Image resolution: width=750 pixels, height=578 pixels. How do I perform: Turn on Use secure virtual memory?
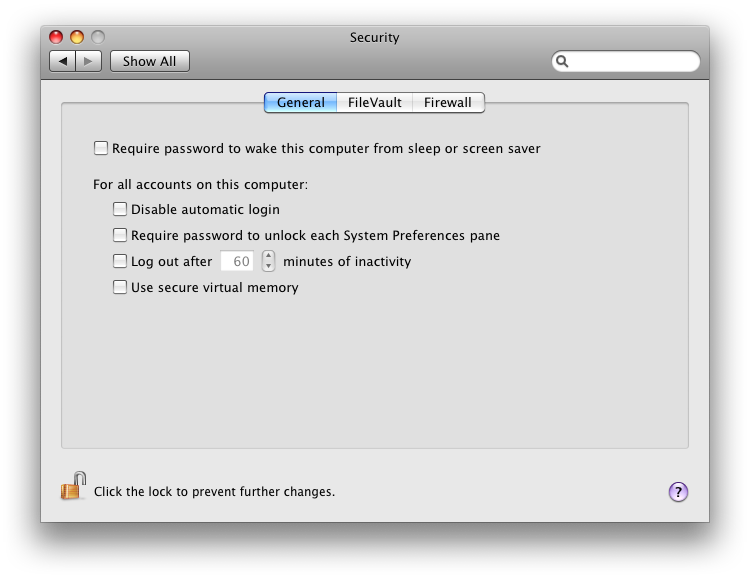tap(120, 288)
